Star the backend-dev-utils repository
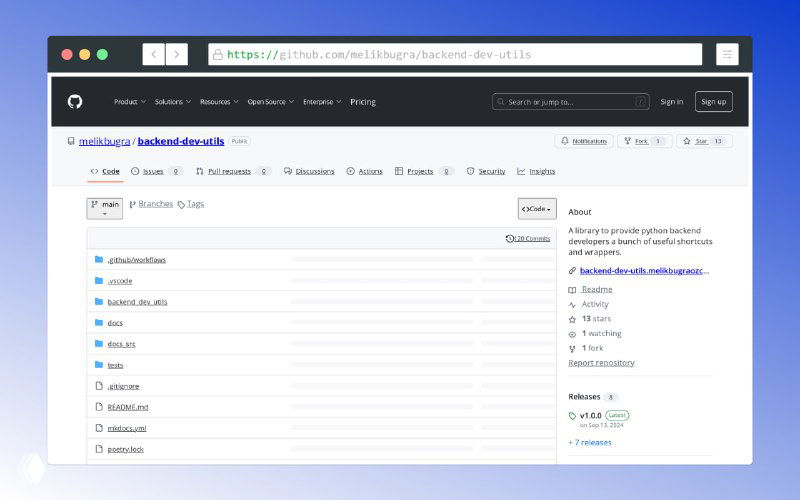 coord(704,141)
